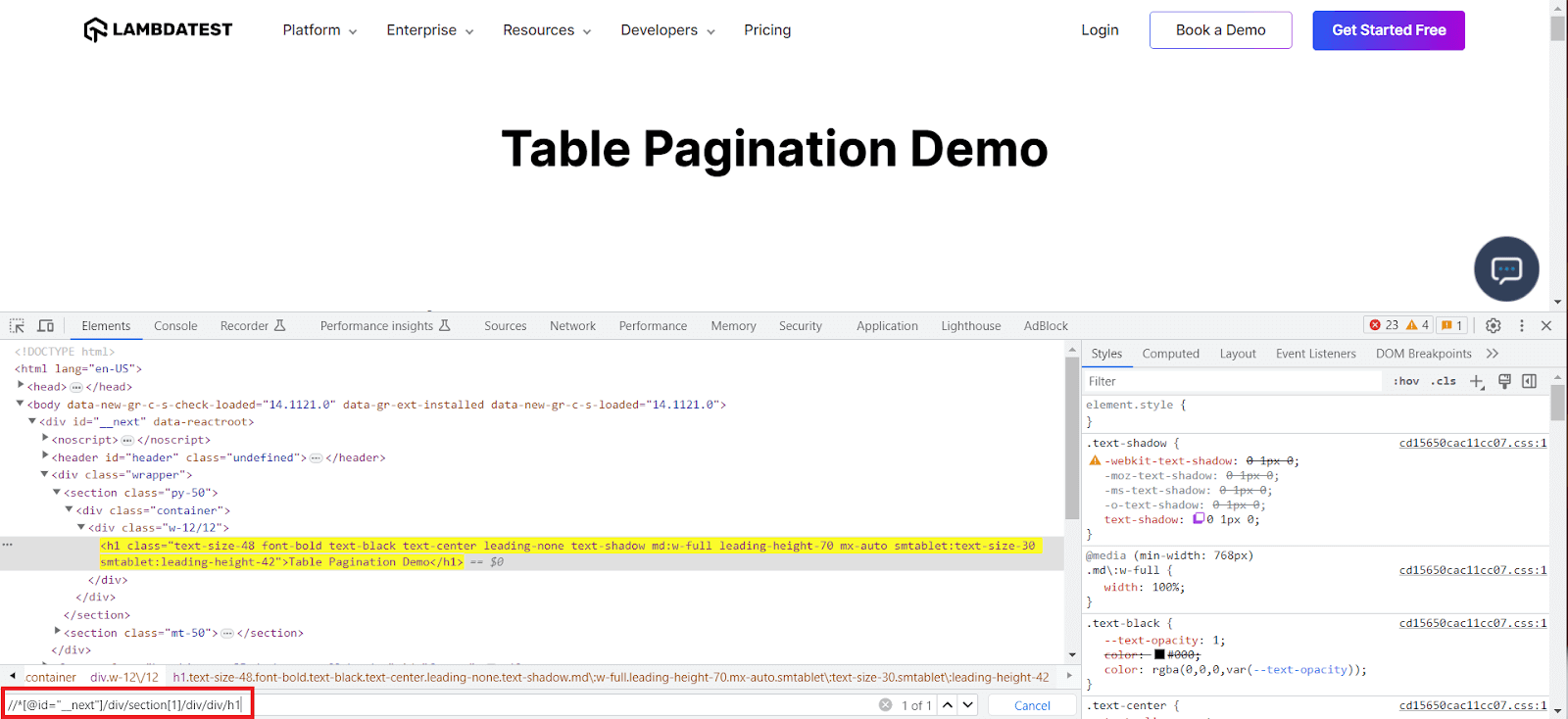Viewport: 1568px width, 719px height.
Task: Click the Get Started Free button
Action: point(1389,30)
